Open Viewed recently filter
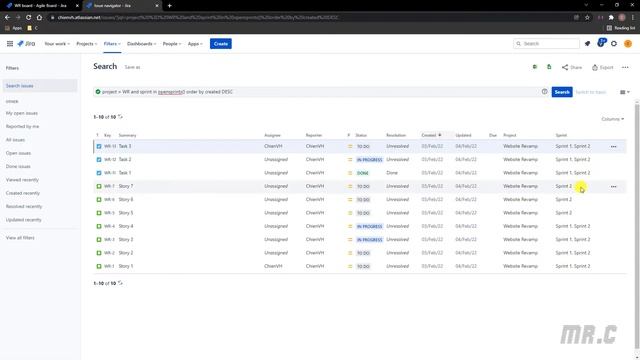The image size is (640, 360). [22, 180]
